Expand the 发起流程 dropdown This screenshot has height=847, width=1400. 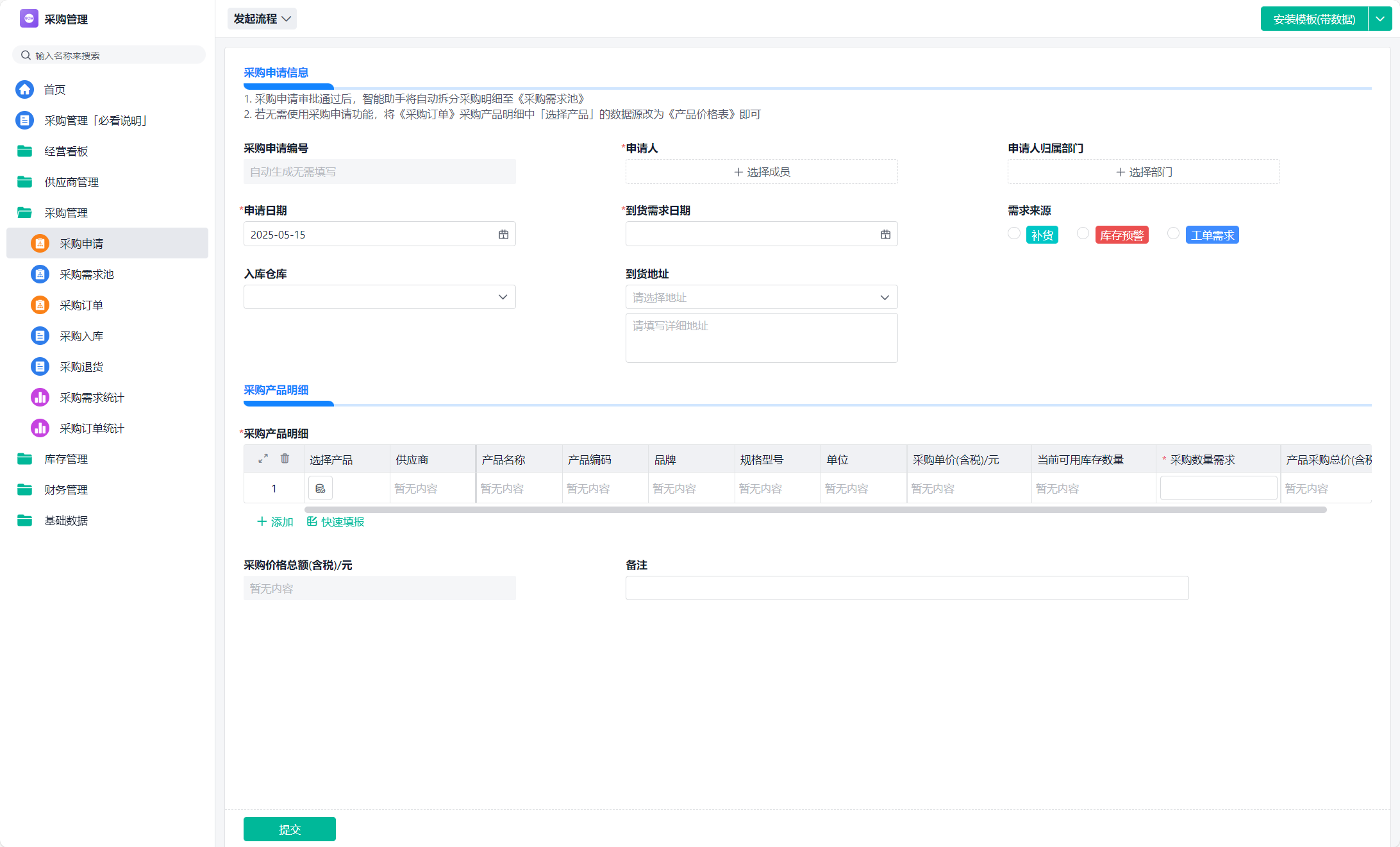coord(262,19)
